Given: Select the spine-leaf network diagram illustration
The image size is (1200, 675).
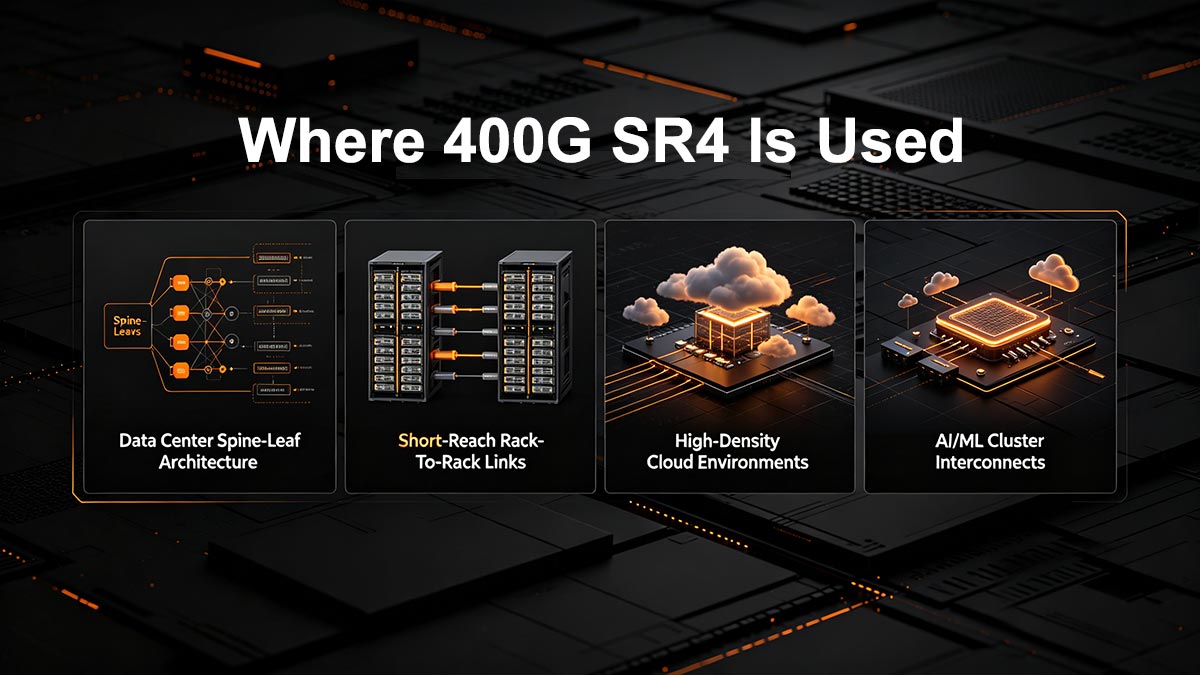Looking at the screenshot, I should pos(209,326).
